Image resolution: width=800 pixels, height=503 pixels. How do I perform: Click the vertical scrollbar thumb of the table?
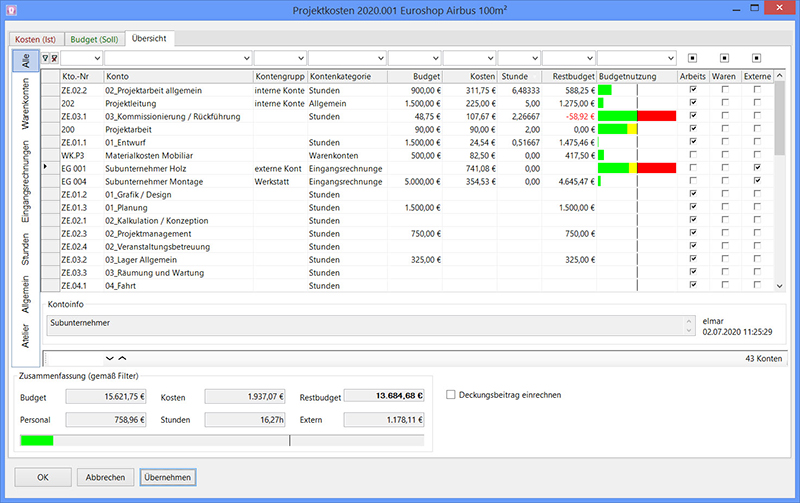point(779,118)
